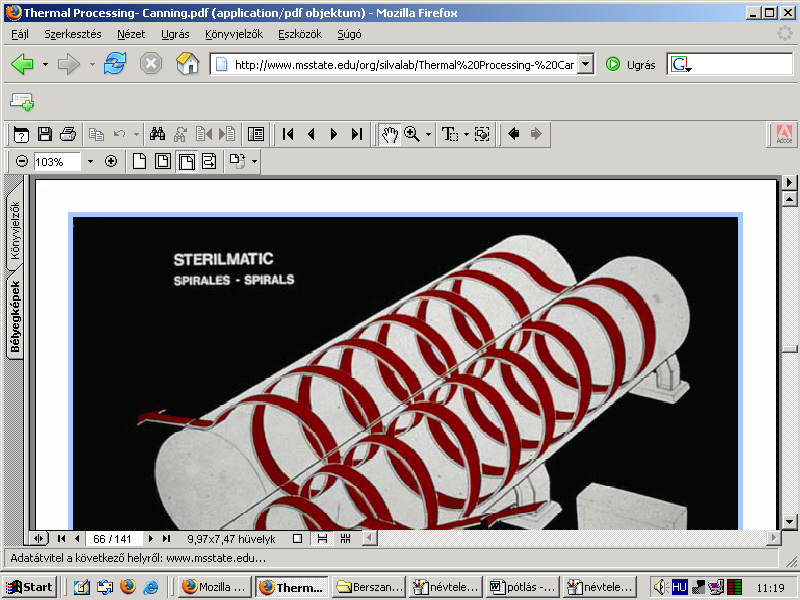Open the Fájl menu

click(20, 34)
